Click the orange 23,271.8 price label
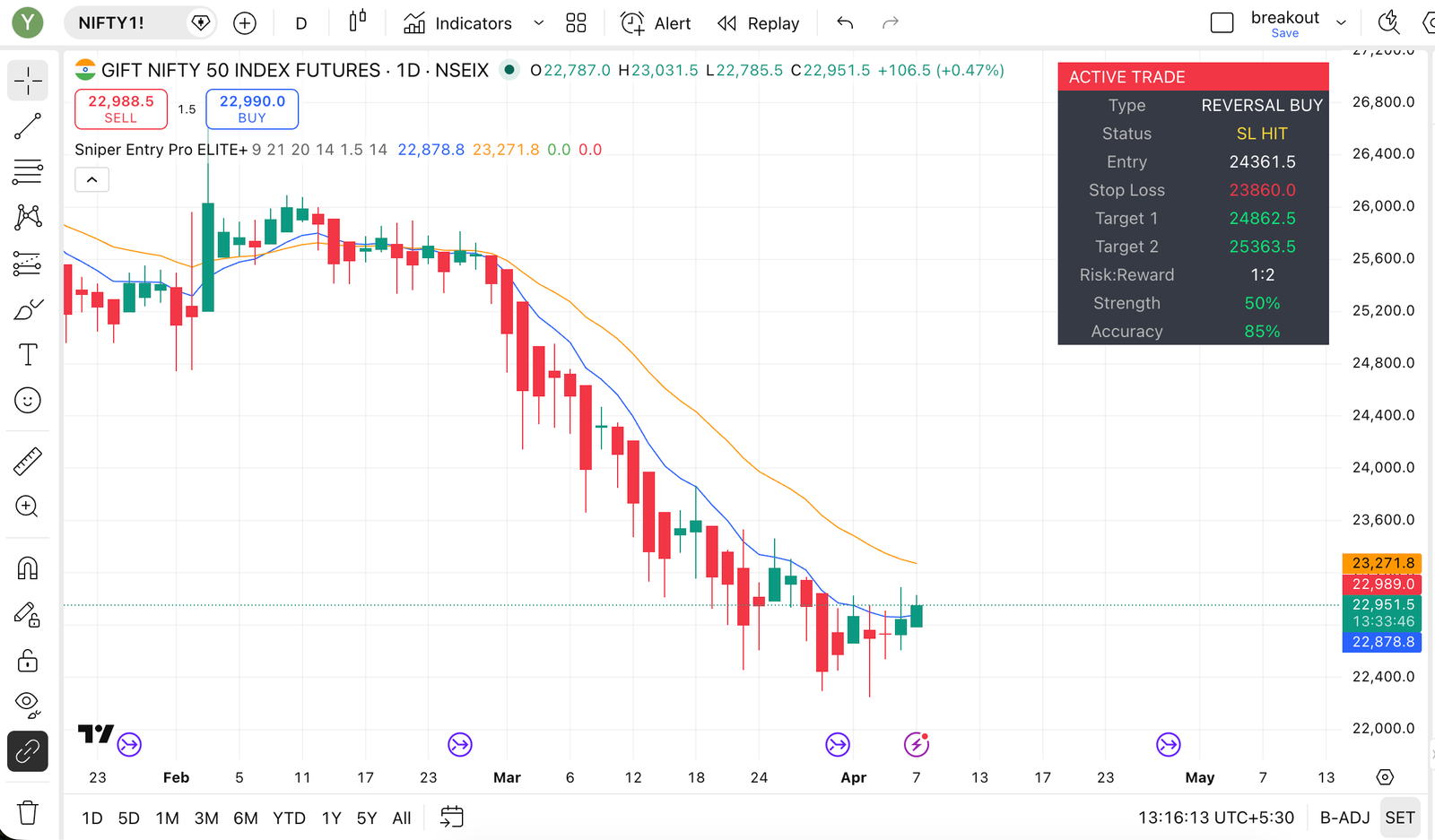The height and width of the screenshot is (840, 1435). click(1382, 563)
